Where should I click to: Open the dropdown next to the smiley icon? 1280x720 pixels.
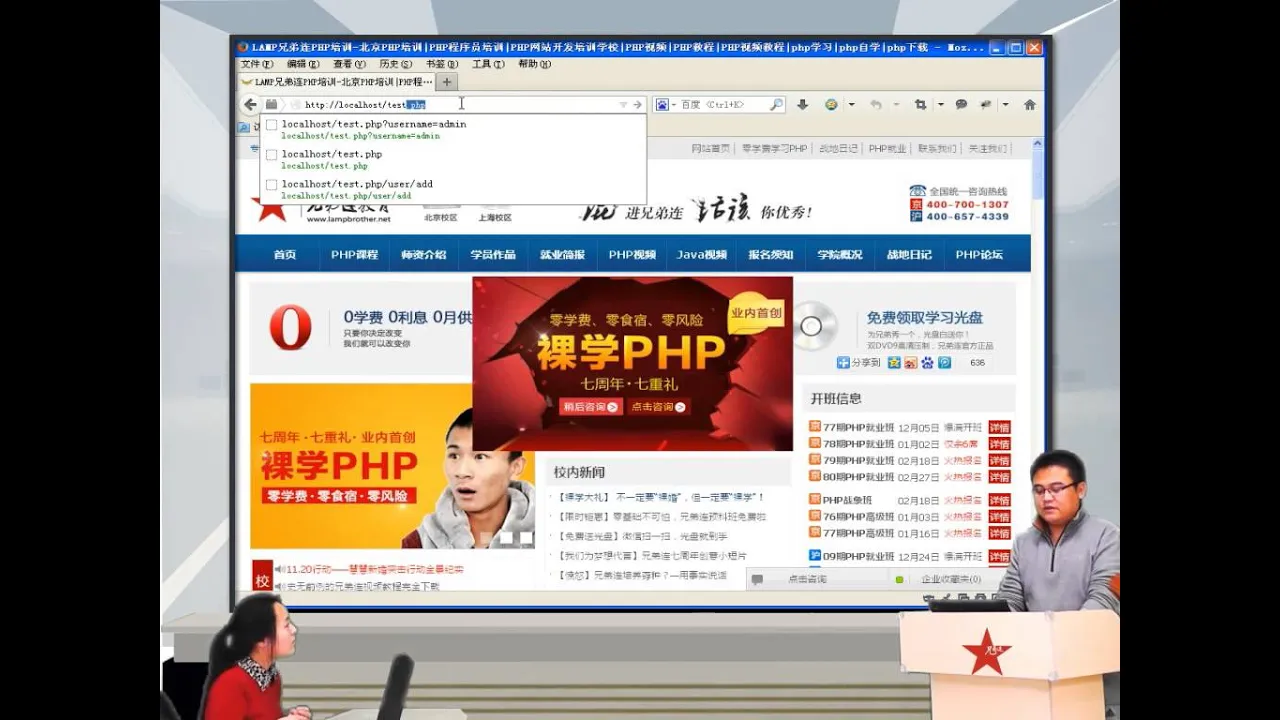pos(851,104)
